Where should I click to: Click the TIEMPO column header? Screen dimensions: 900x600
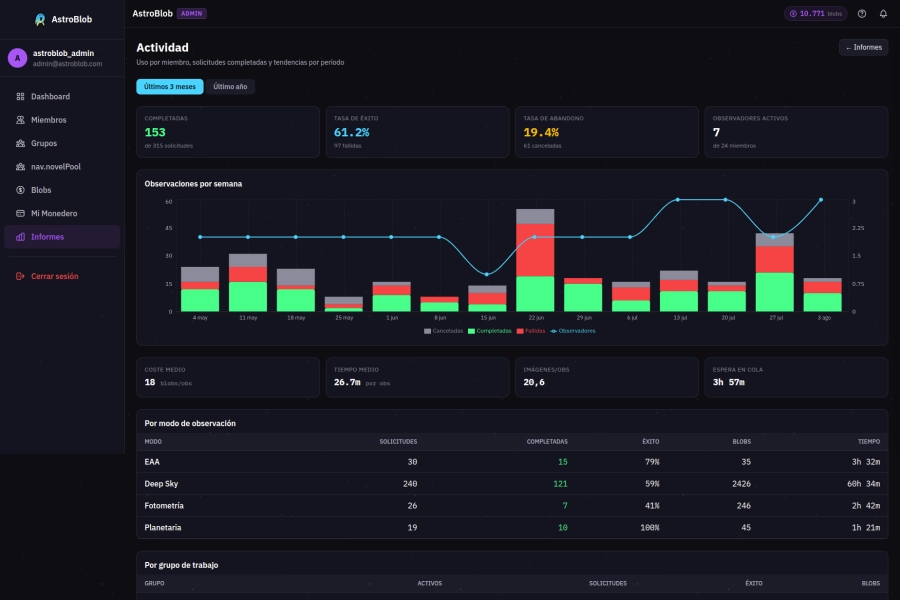pos(868,442)
